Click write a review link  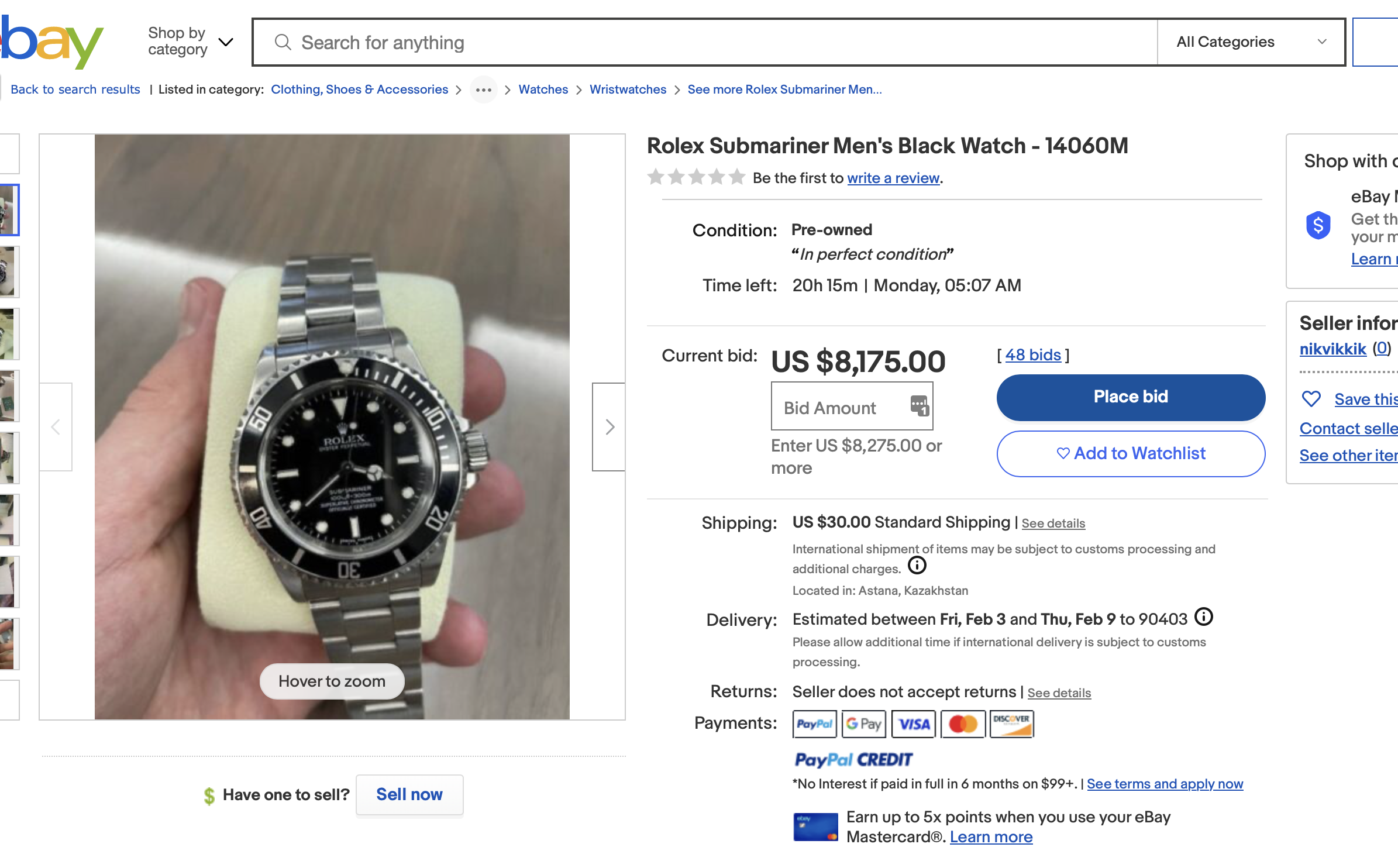[x=893, y=178]
